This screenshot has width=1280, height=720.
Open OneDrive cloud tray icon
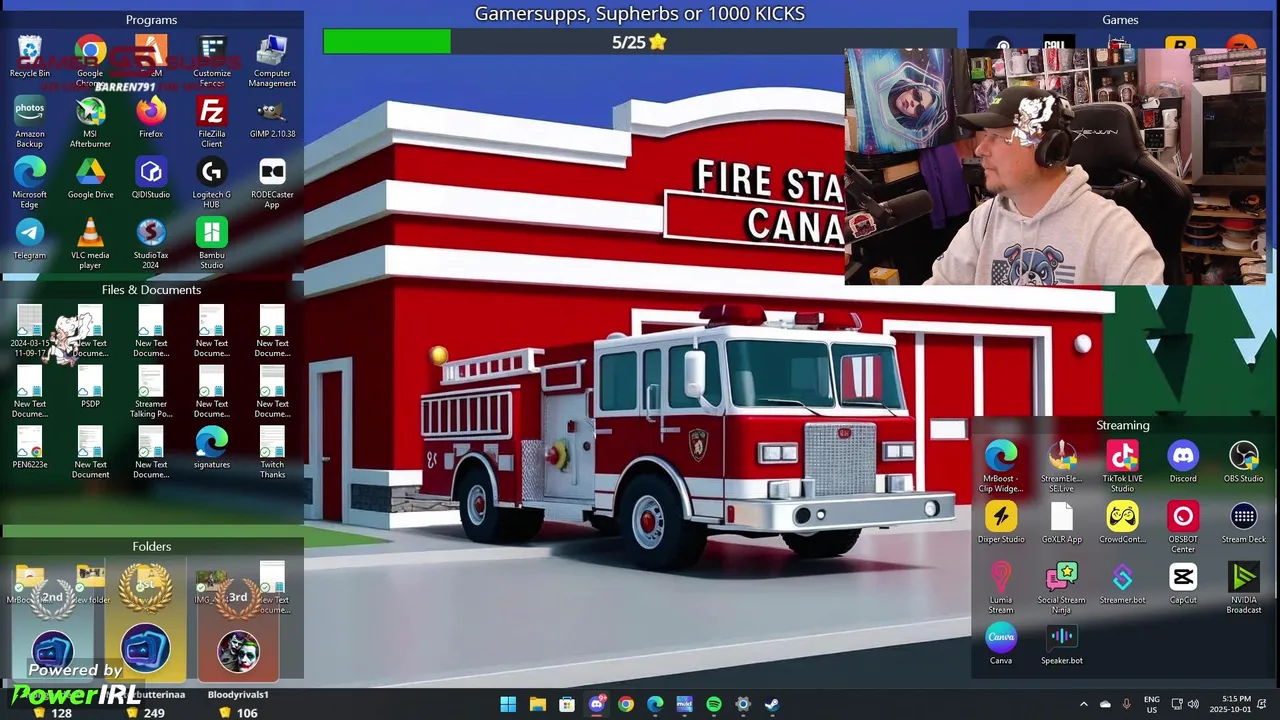1105,704
